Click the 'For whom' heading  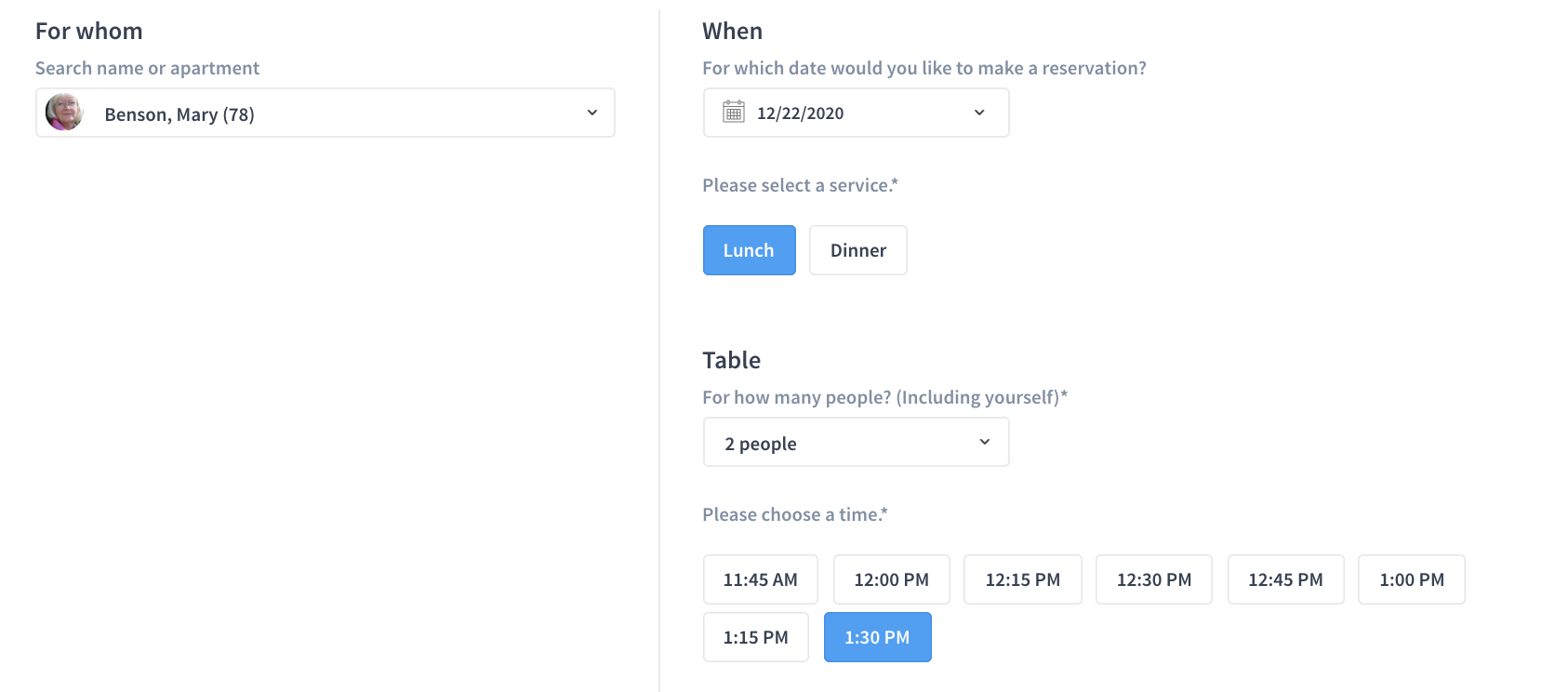[x=89, y=31]
